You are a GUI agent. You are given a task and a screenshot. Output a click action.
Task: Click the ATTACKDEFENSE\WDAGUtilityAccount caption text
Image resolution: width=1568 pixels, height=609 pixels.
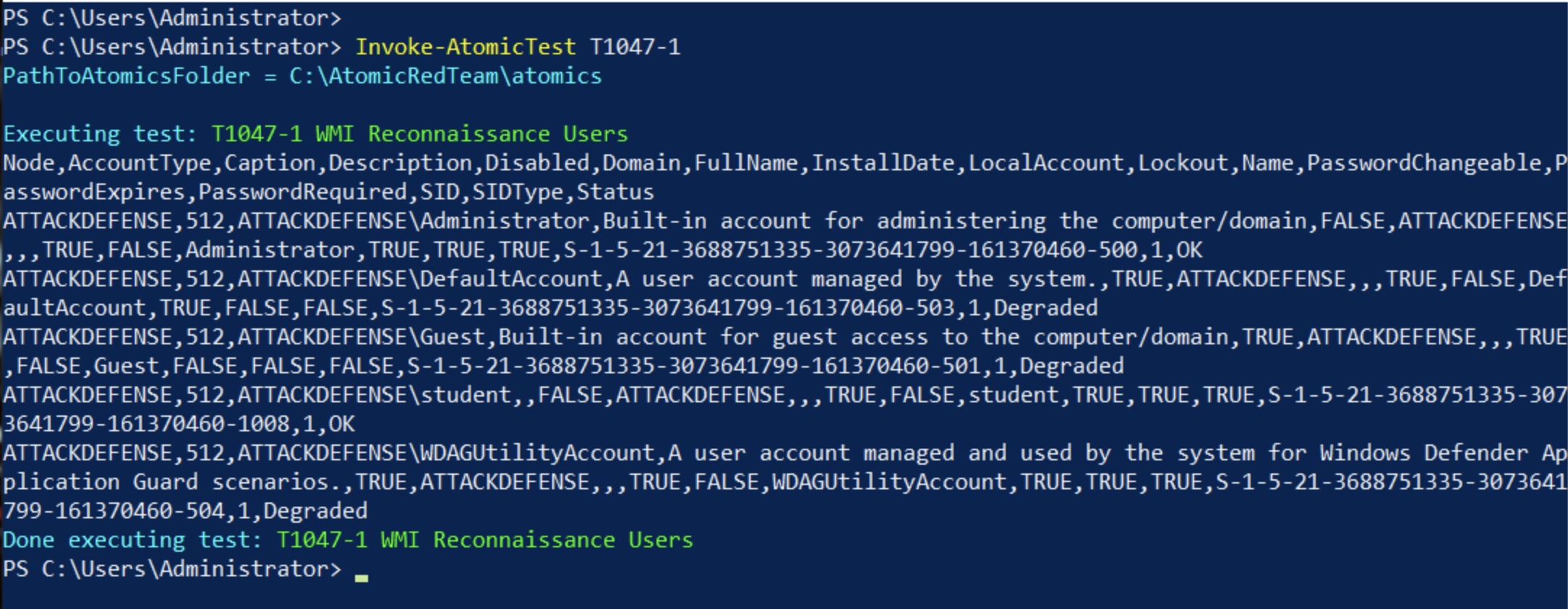tap(446, 453)
